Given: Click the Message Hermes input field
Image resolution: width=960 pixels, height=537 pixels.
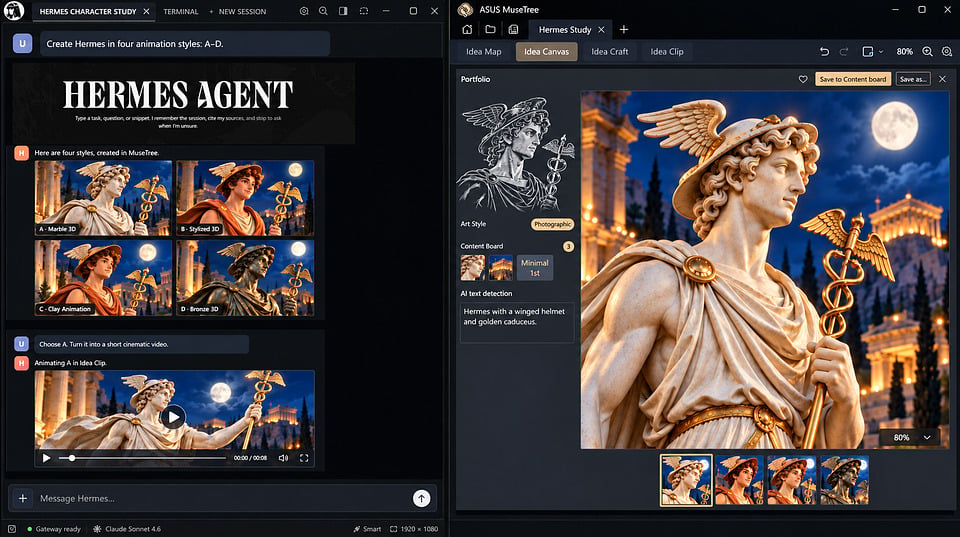Looking at the screenshot, I should (x=223, y=498).
